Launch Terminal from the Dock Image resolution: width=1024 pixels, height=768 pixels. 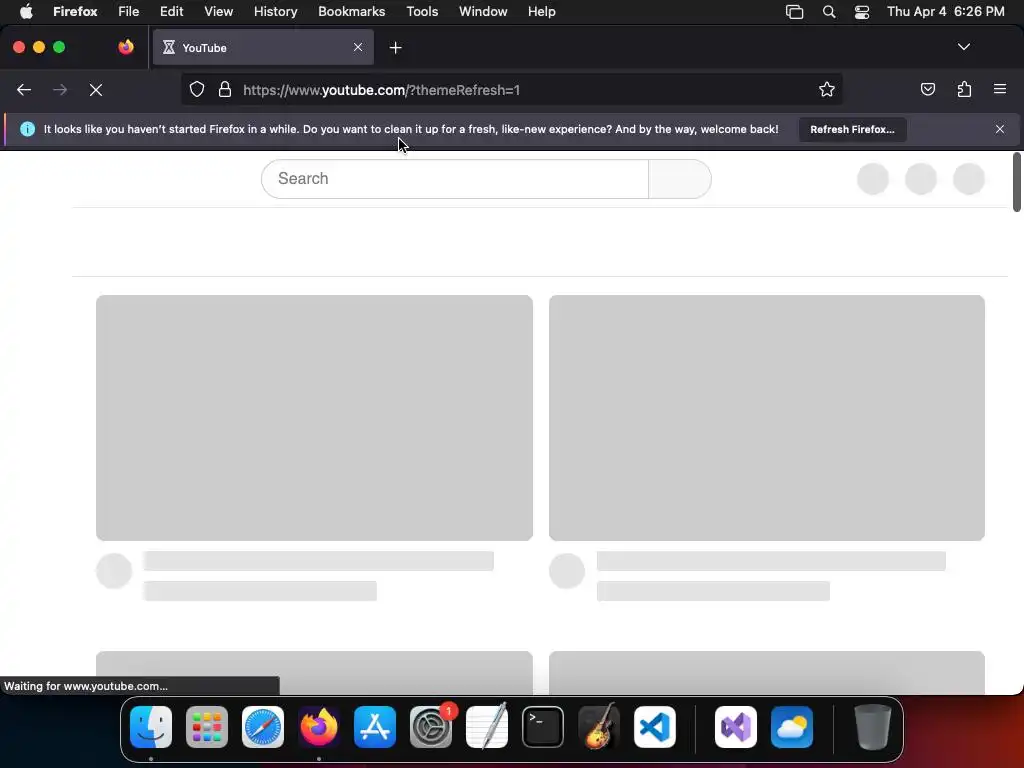pyautogui.click(x=543, y=727)
